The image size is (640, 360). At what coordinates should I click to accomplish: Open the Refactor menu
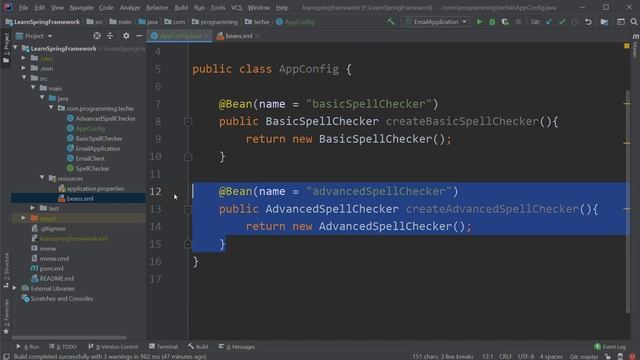pos(157,7)
